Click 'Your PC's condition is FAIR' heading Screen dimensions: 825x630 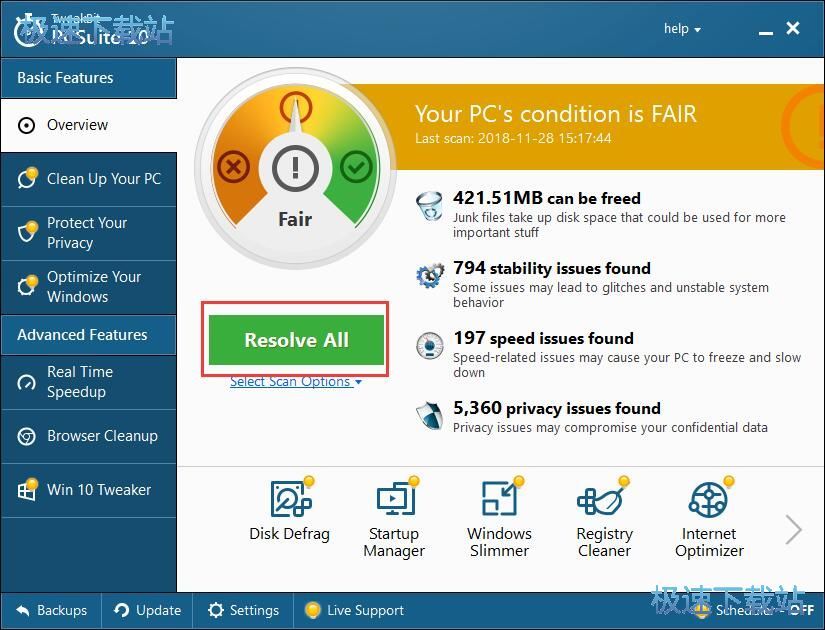(x=556, y=114)
